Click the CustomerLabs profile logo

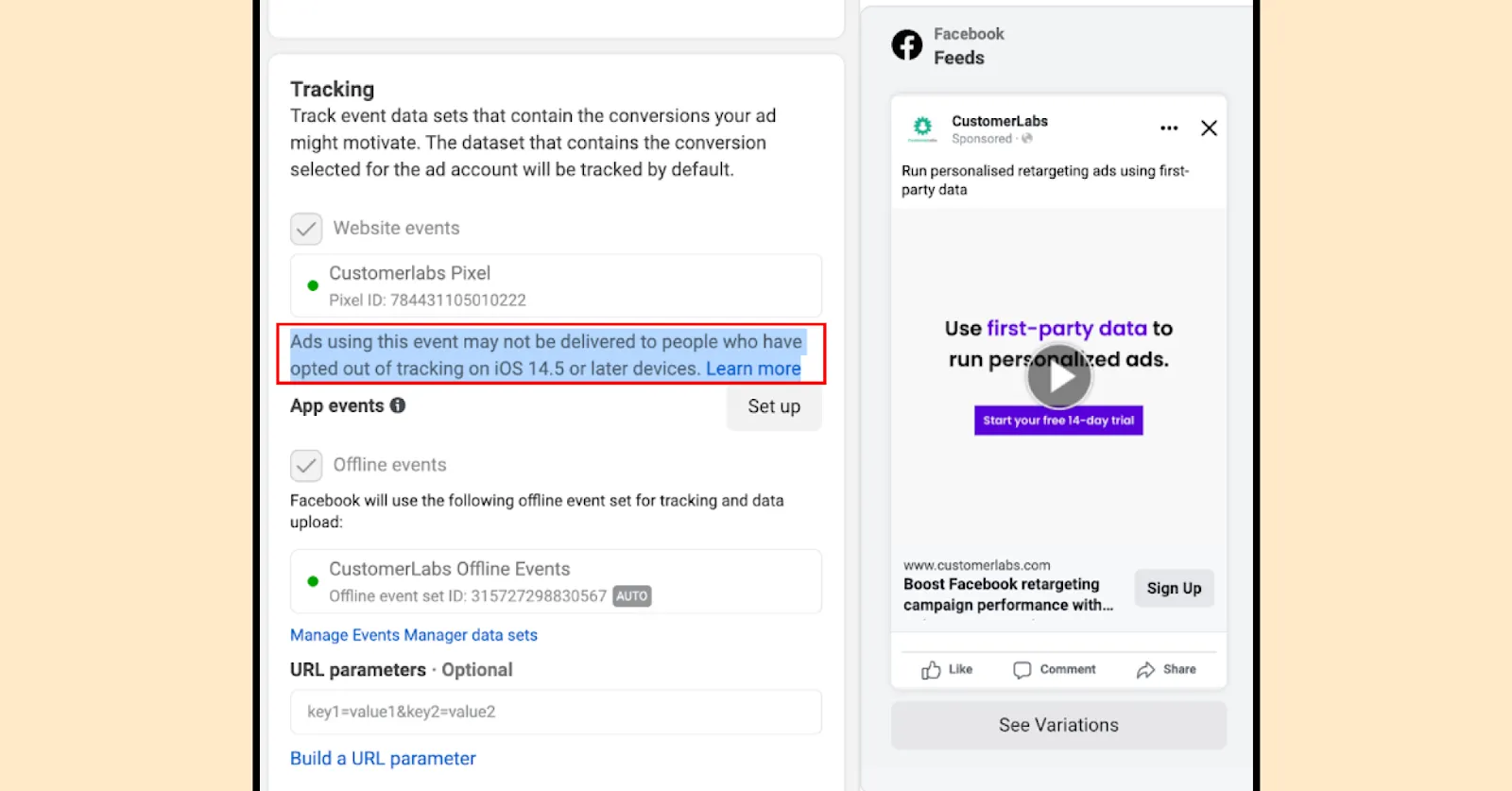click(x=922, y=128)
